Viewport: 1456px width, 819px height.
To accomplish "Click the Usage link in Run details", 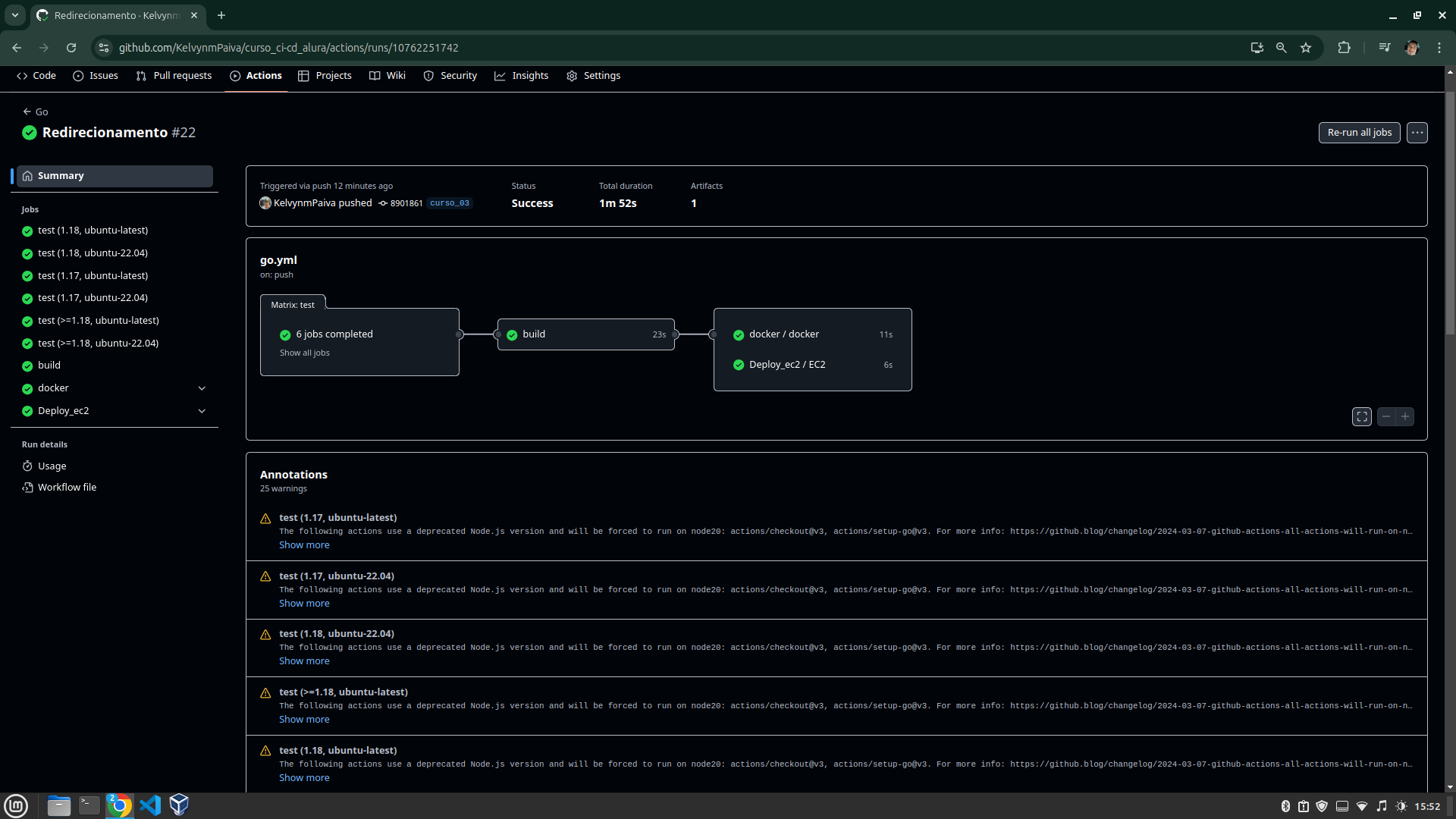I will (51, 465).
